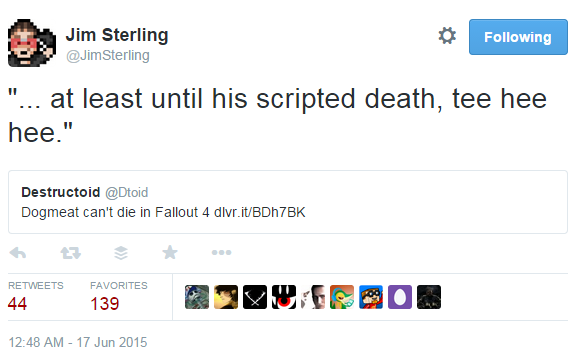Toggle the blue Following button
The image size is (580, 360).
coord(518,37)
